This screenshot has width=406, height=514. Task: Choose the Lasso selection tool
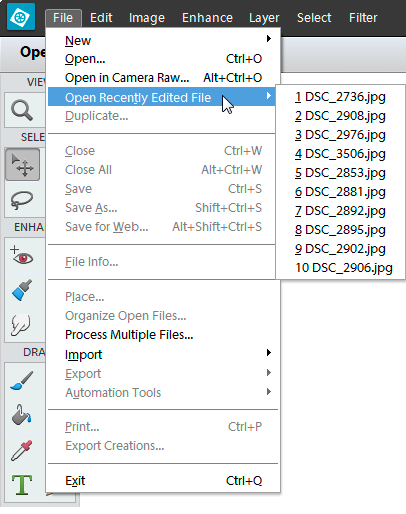tap(22, 200)
